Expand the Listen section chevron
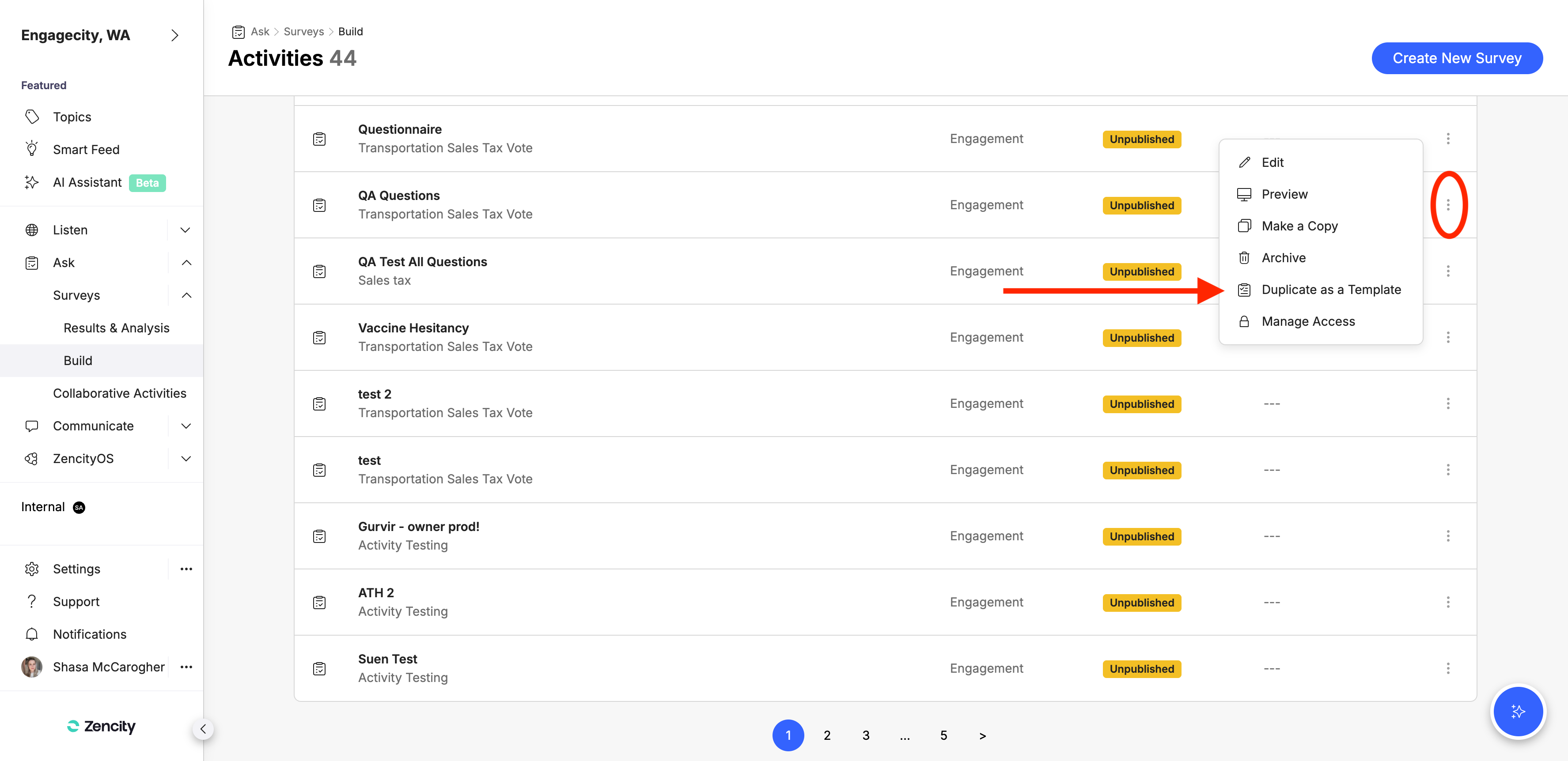This screenshot has height=761, width=1568. [186, 230]
